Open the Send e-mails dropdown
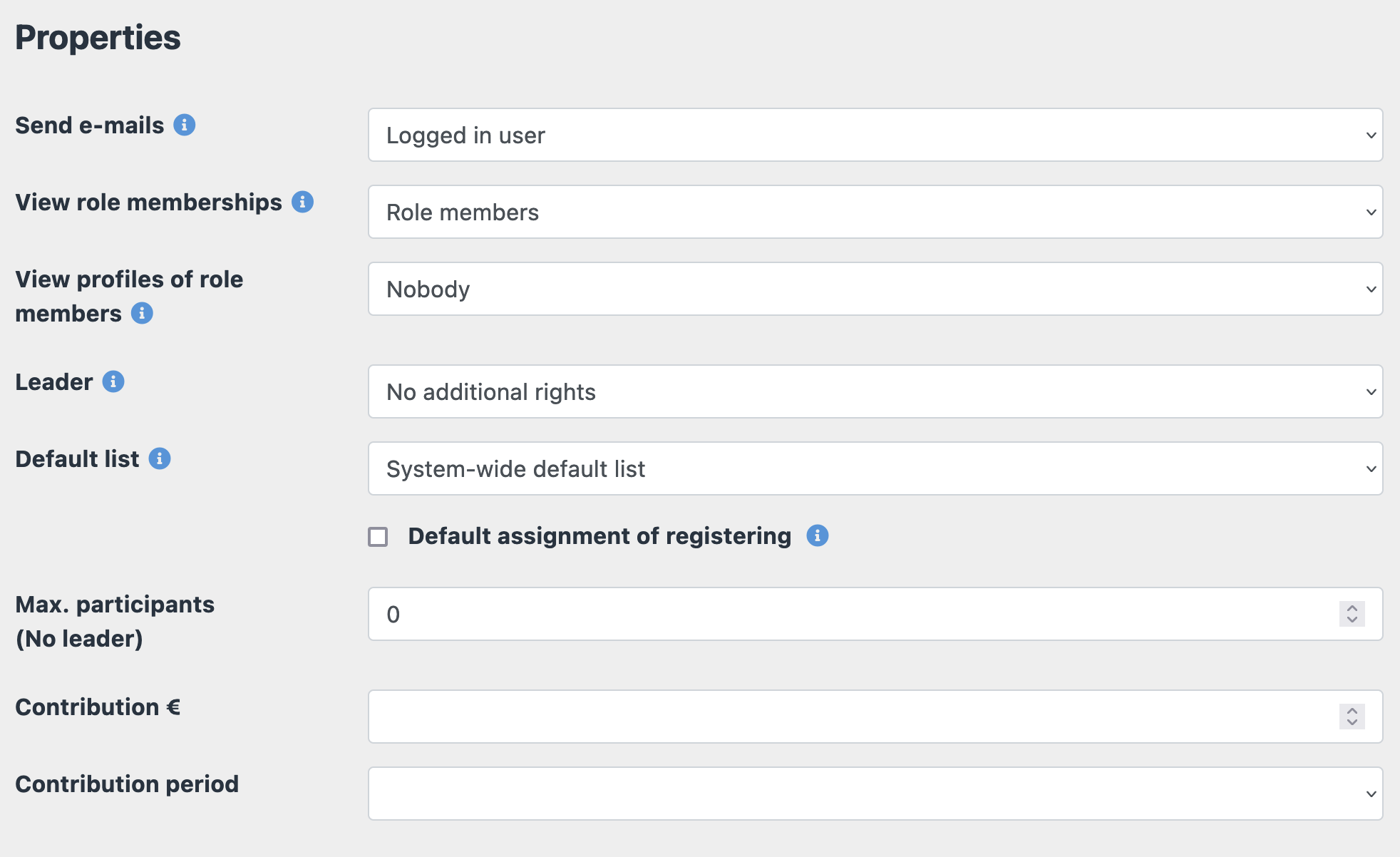The width and height of the screenshot is (1400, 857). coord(875,135)
